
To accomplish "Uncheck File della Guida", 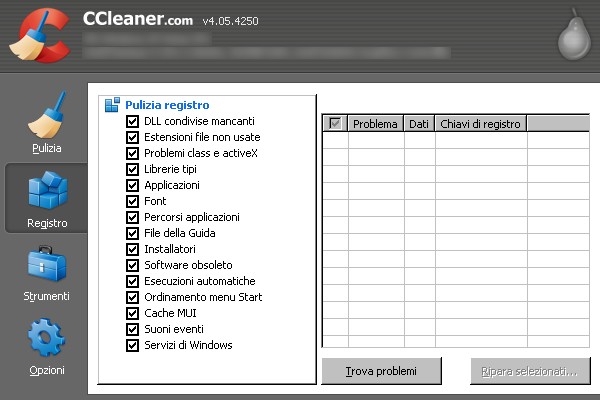I will 132,233.
